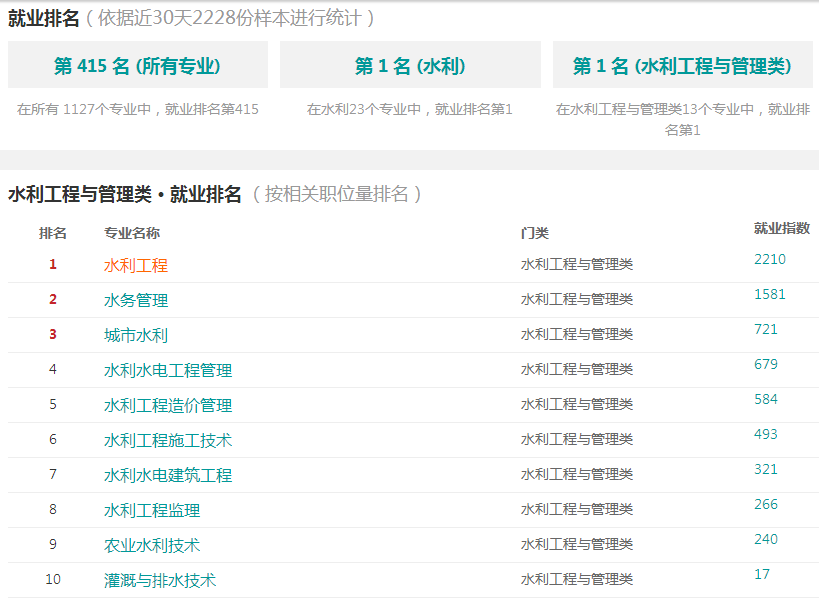Click the 门类 cell in 灌溉与排水技术 row
Image resolution: width=819 pixels, height=601 pixels.
[x=577, y=579]
